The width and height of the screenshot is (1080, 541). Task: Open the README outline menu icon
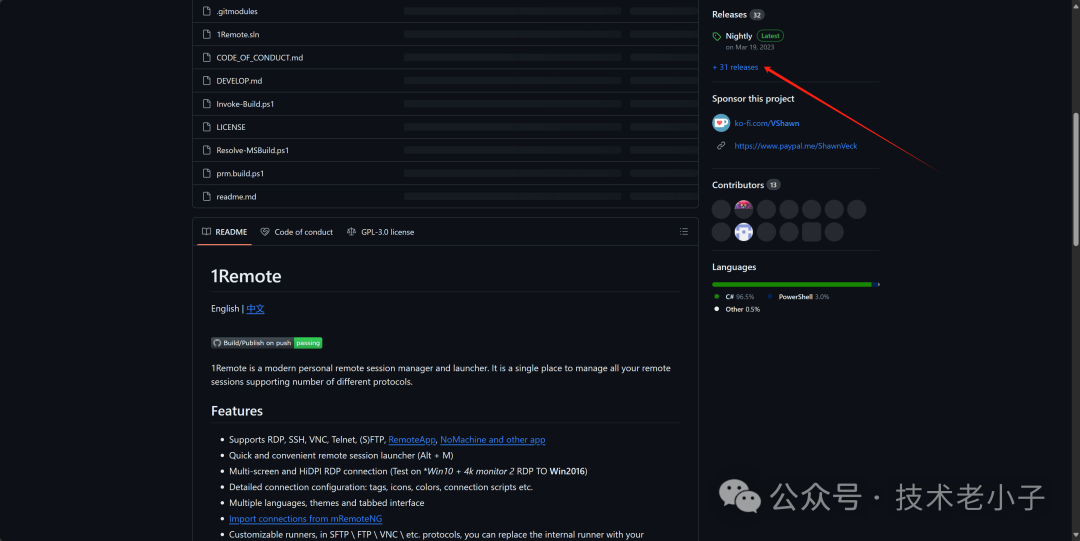click(x=684, y=232)
